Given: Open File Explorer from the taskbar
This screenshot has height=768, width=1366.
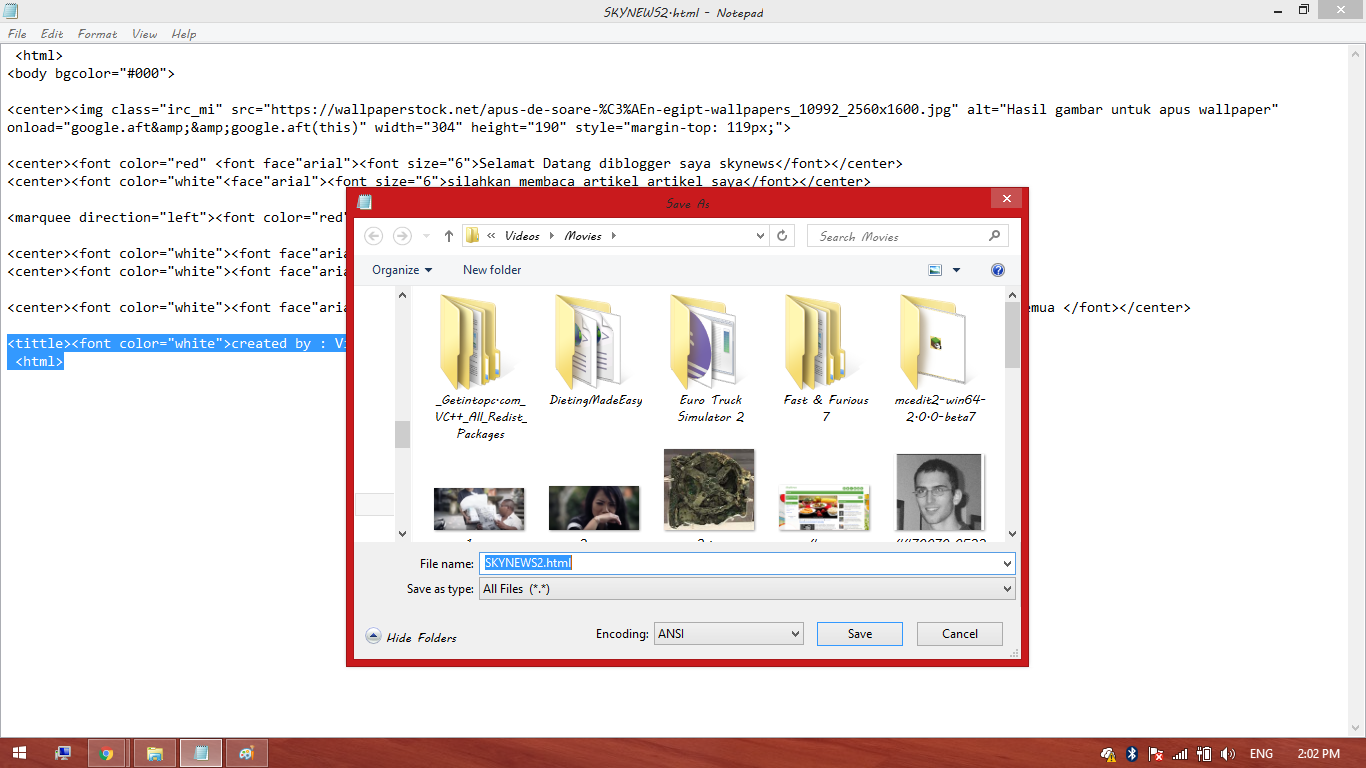Looking at the screenshot, I should pos(154,752).
